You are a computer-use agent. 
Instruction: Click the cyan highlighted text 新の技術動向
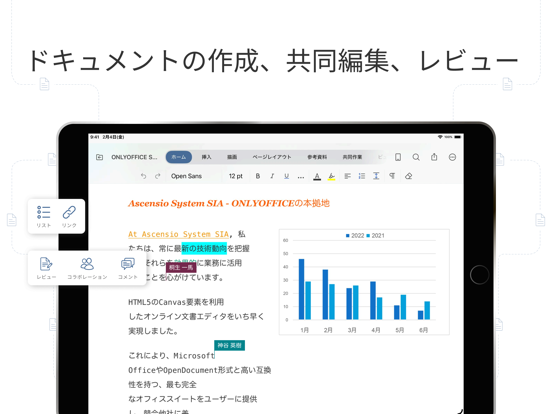[204, 249]
